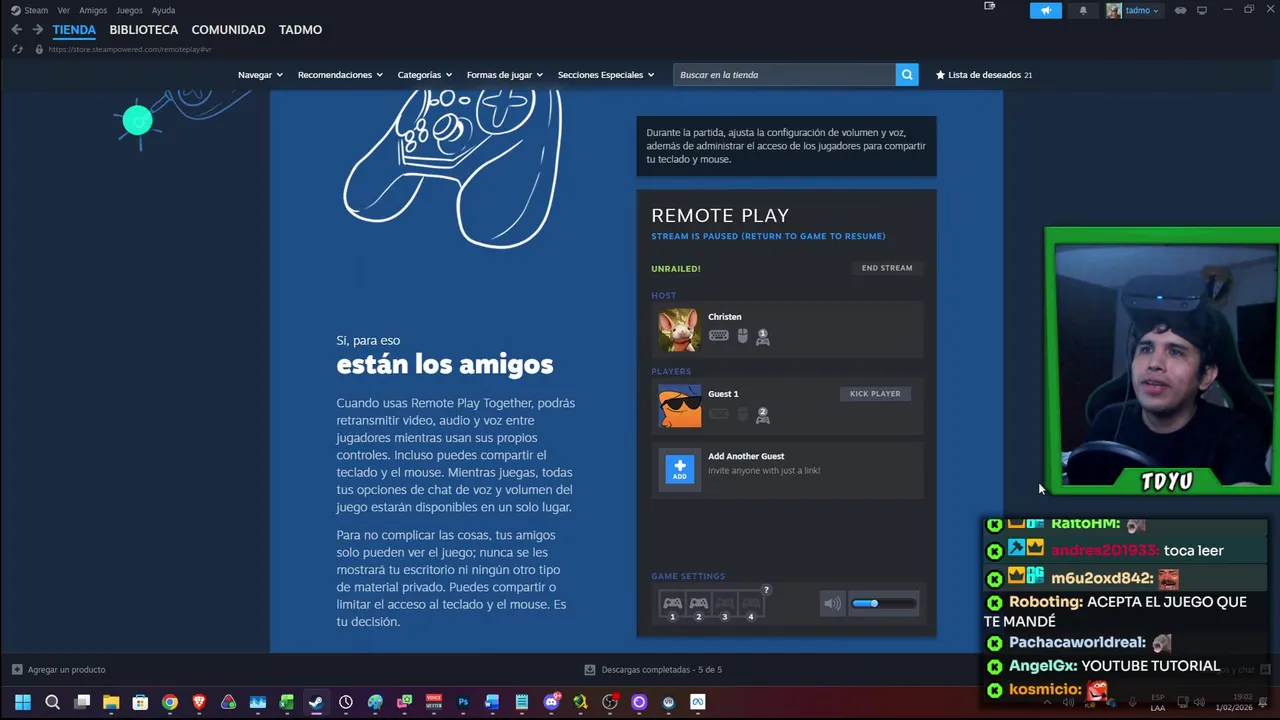The image size is (1280, 720).
Task: Toggle Guest 1 mouse access icon
Action: coord(742,414)
